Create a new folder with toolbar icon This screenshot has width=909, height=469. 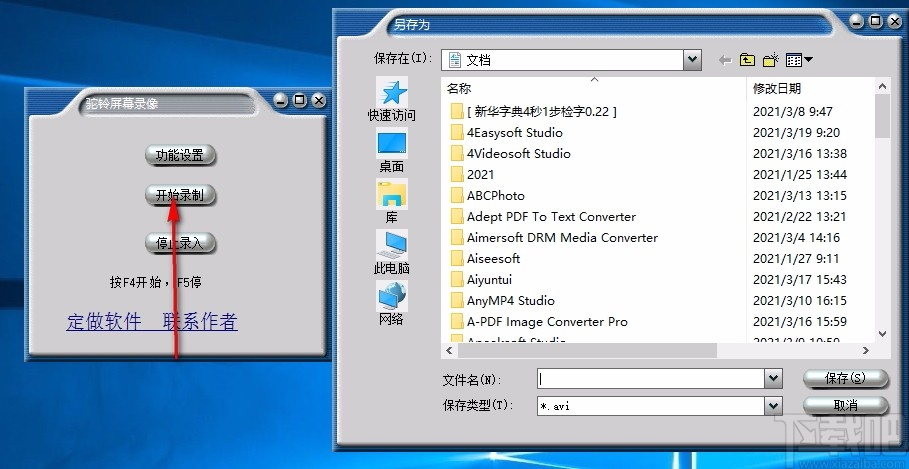tap(770, 59)
